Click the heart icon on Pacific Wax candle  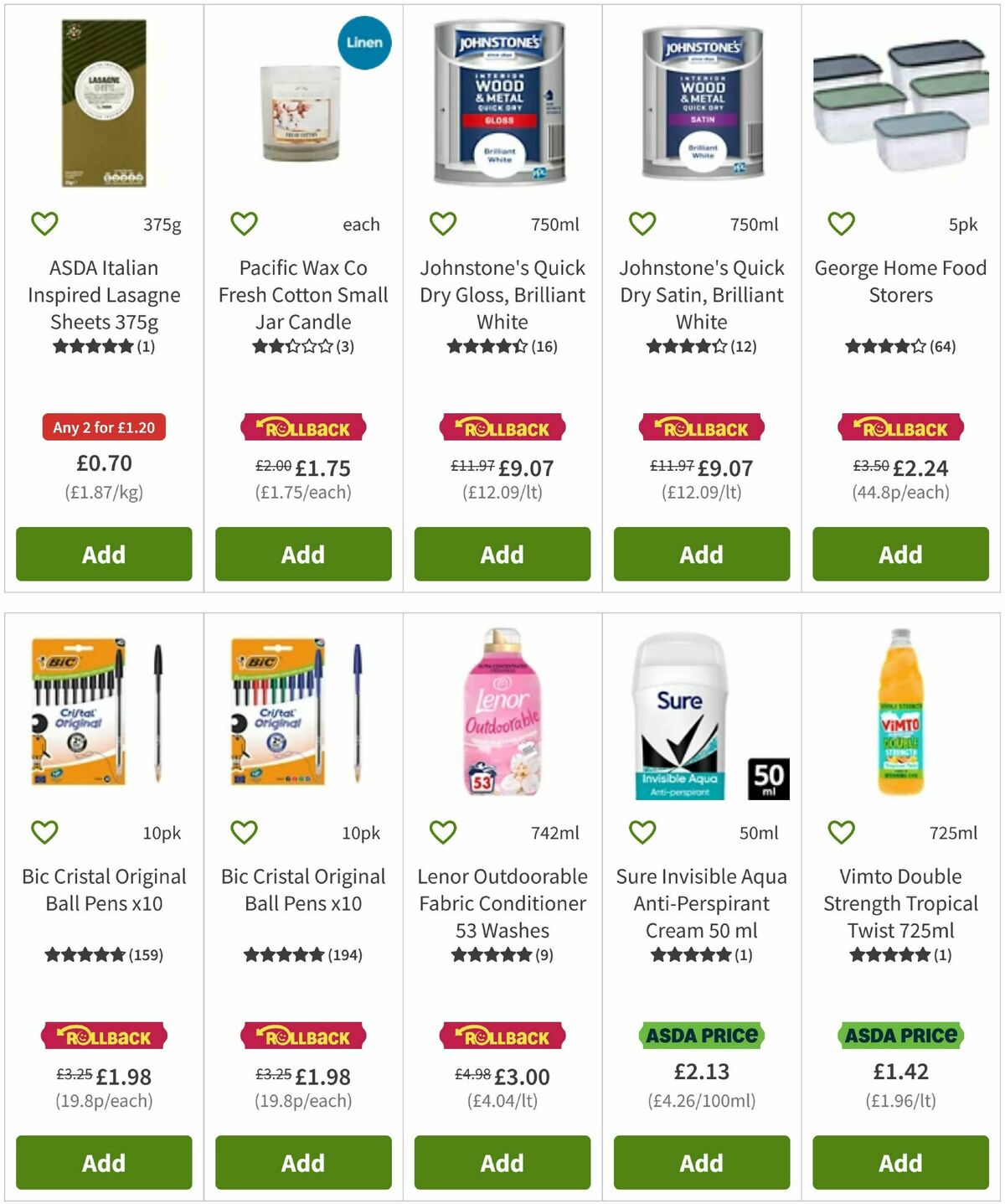[x=244, y=223]
